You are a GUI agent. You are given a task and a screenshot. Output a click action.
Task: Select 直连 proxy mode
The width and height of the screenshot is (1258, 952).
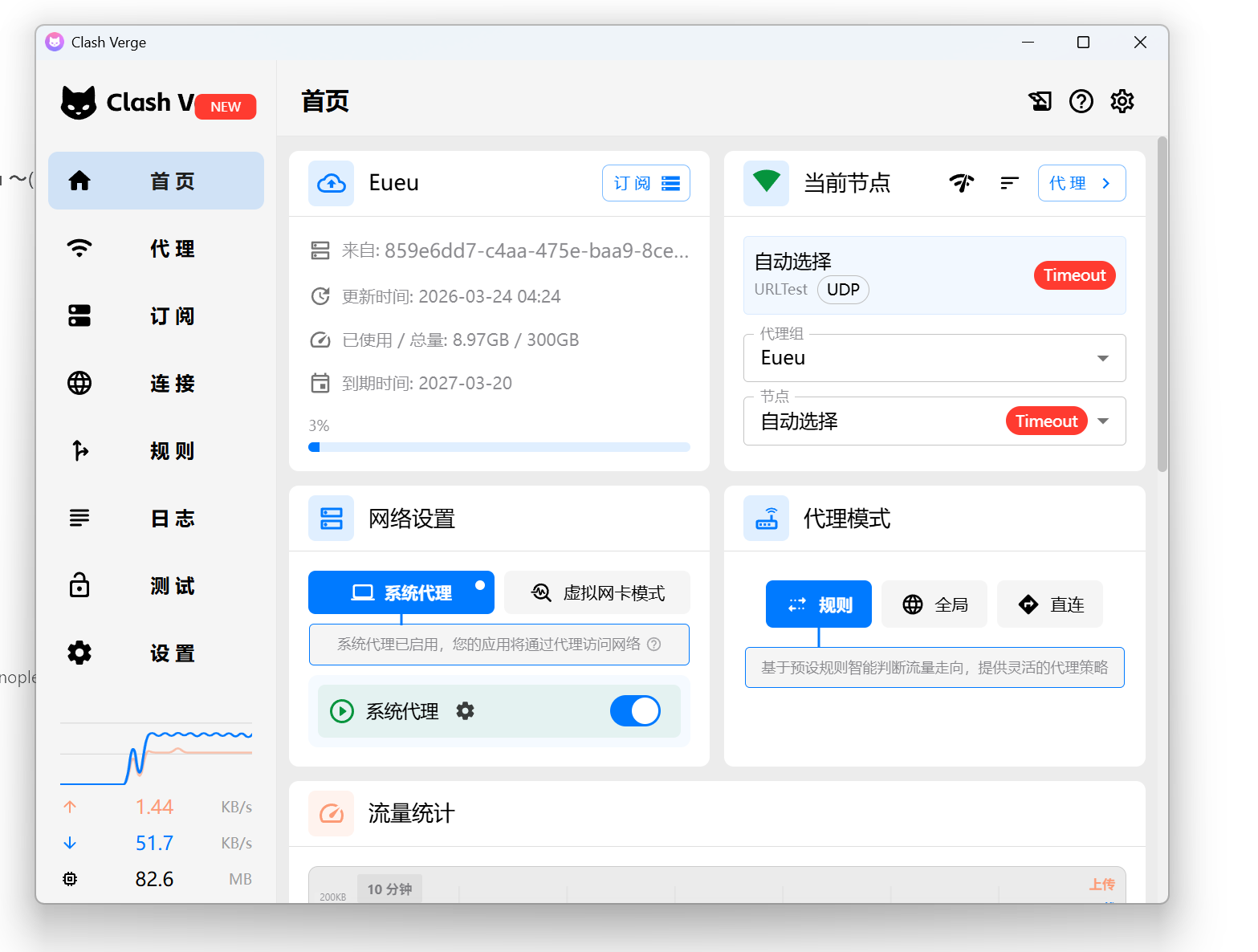[x=1050, y=604]
